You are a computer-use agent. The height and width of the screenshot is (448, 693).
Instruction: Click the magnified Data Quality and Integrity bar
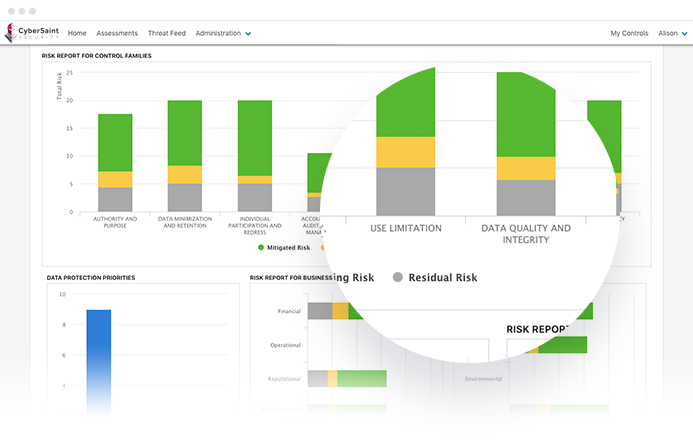click(526, 144)
